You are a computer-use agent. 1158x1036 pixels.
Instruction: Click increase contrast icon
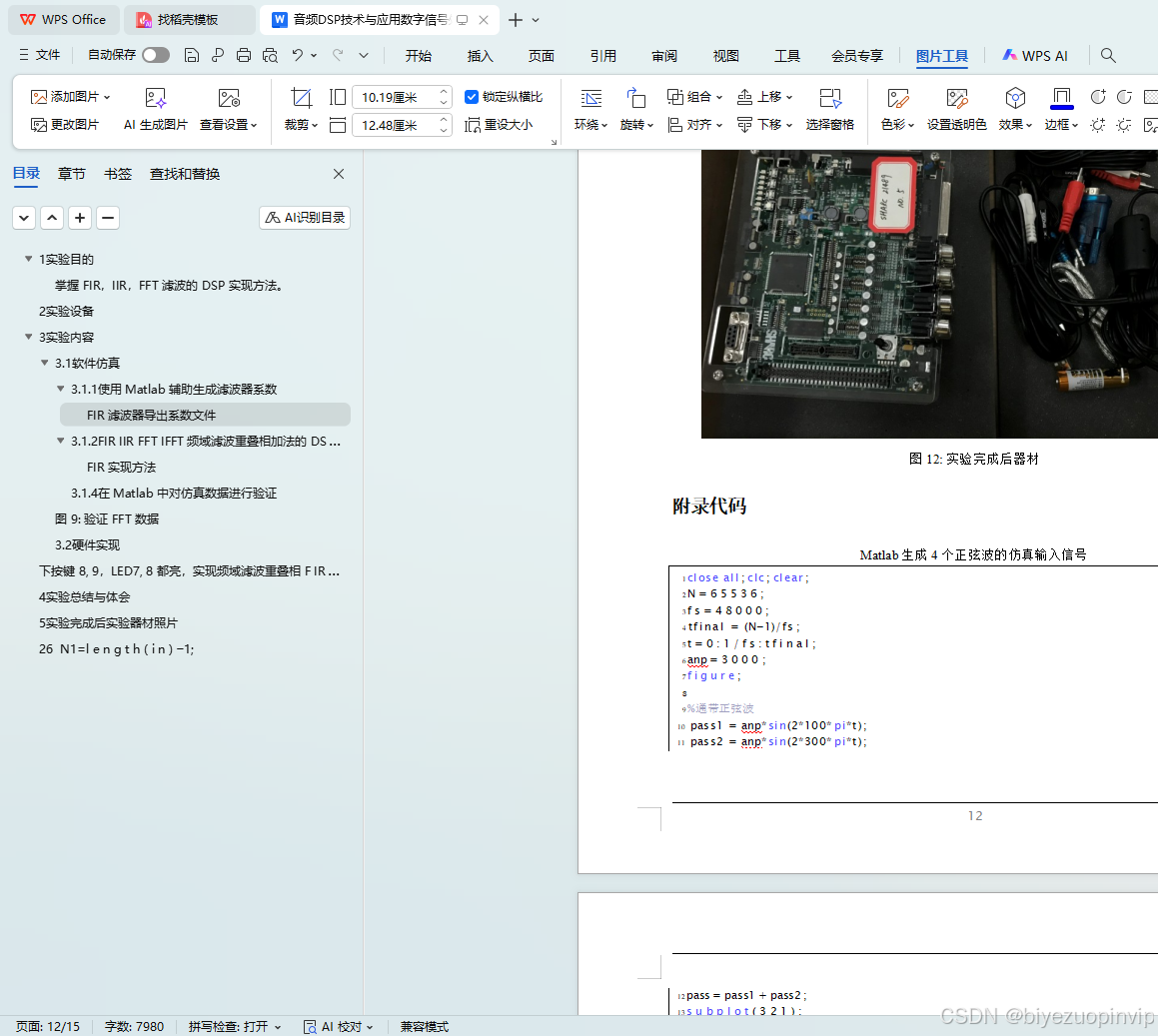coord(1098,97)
